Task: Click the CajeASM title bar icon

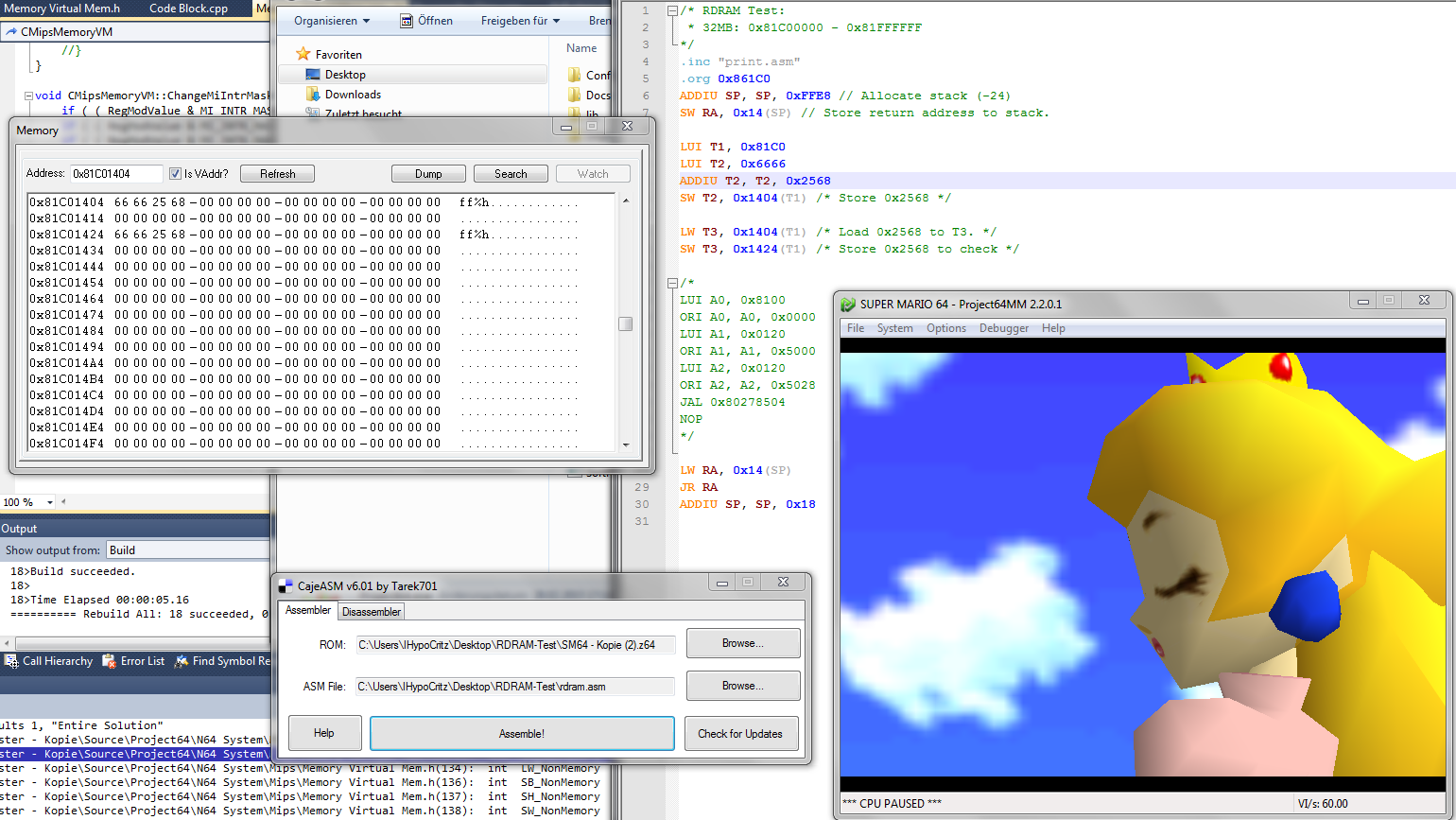Action: click(x=286, y=585)
